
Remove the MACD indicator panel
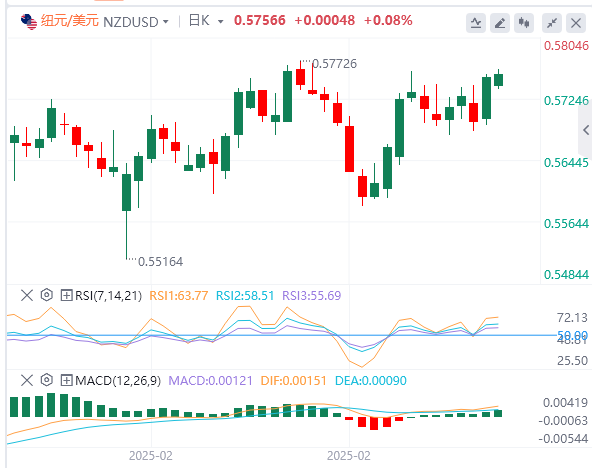[x=27, y=380]
